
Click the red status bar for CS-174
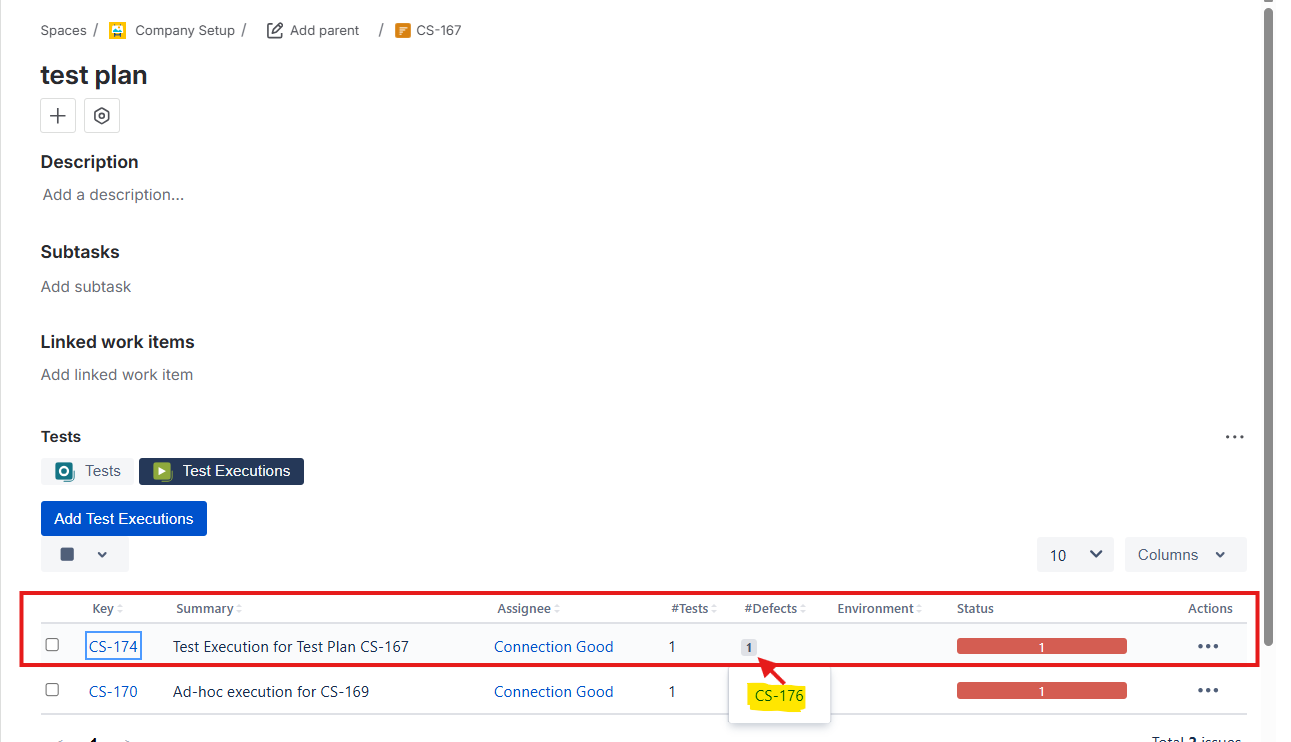(x=1041, y=647)
